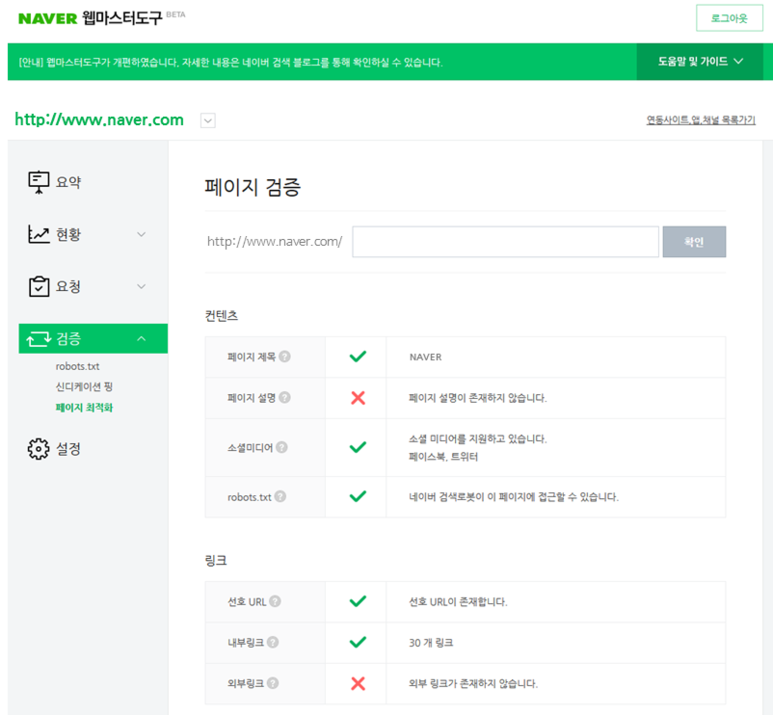This screenshot has height=715, width=773.
Task: Expand the 현황 sidebar section
Action: coord(141,235)
